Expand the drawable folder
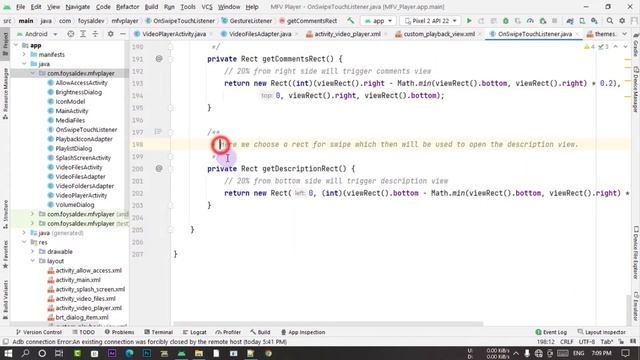This screenshot has width=640, height=360. point(32,252)
